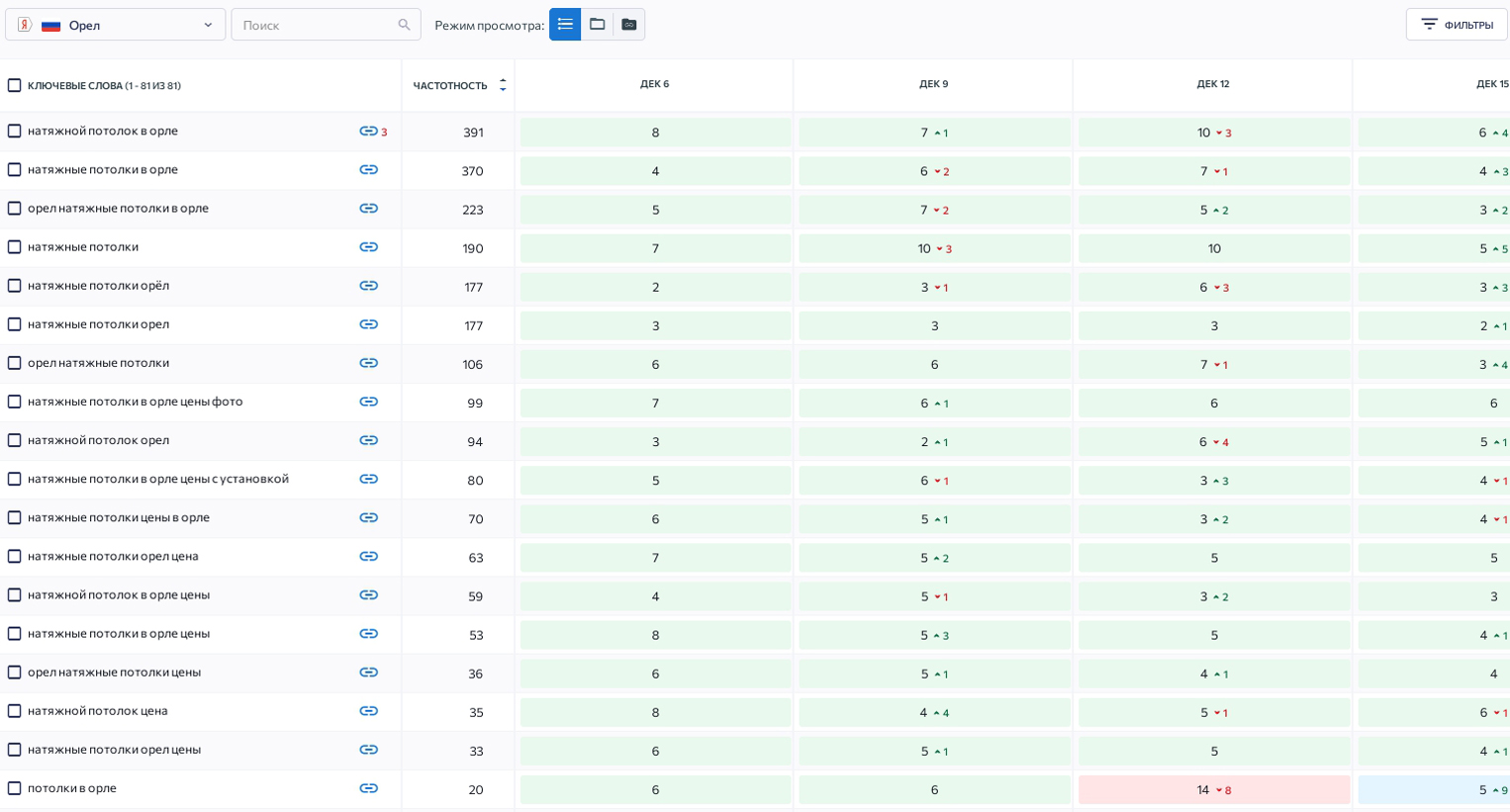Image resolution: width=1510 pixels, height=812 pixels.
Task: Open link icon for 'натяжные потолки орёл'
Action: point(368,285)
